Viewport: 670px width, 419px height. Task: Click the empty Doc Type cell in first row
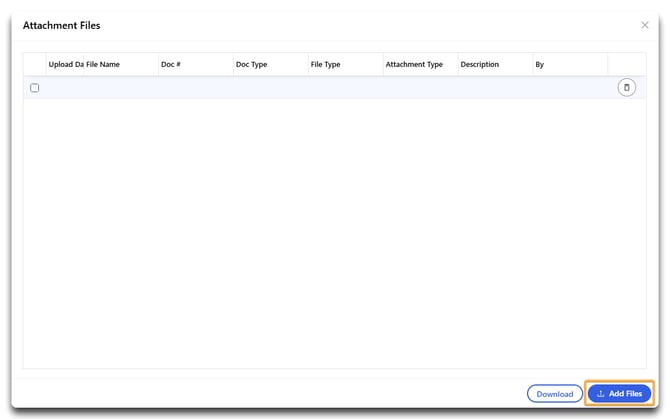pyautogui.click(x=270, y=88)
